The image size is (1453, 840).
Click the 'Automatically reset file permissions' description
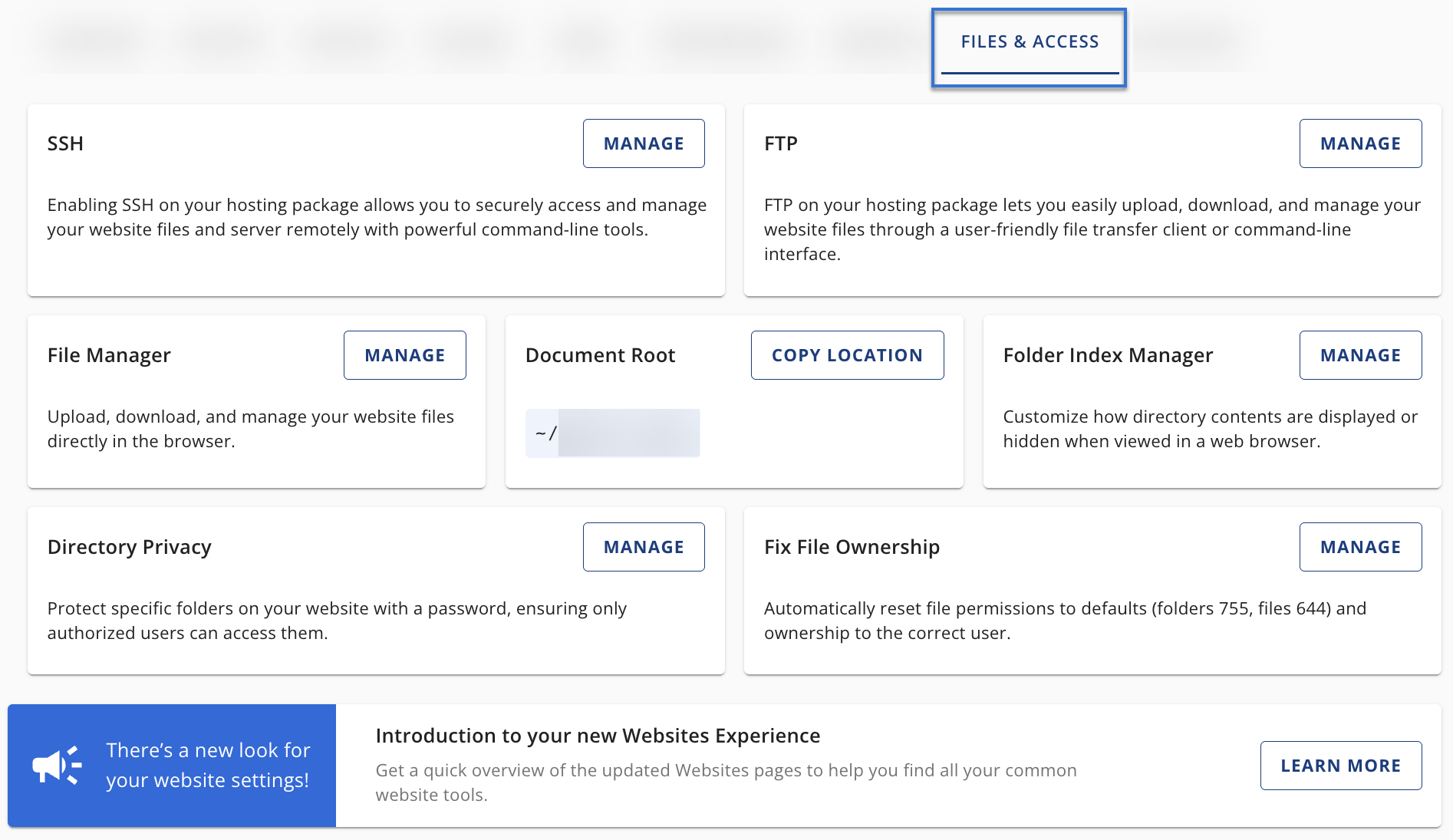click(x=1065, y=621)
